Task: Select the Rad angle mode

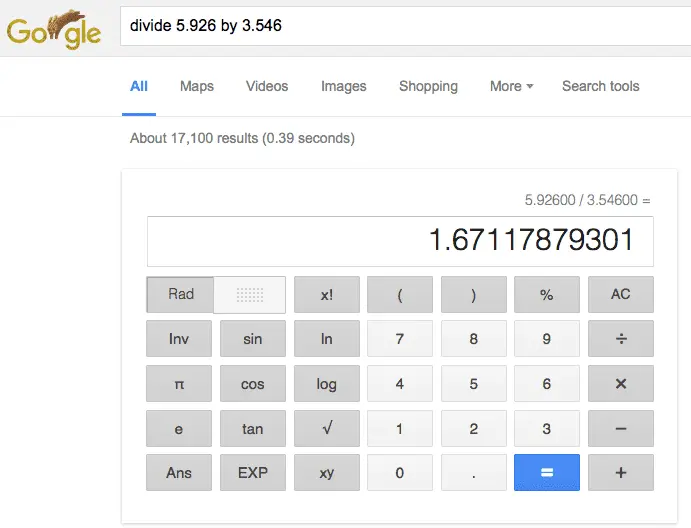Action: [180, 294]
